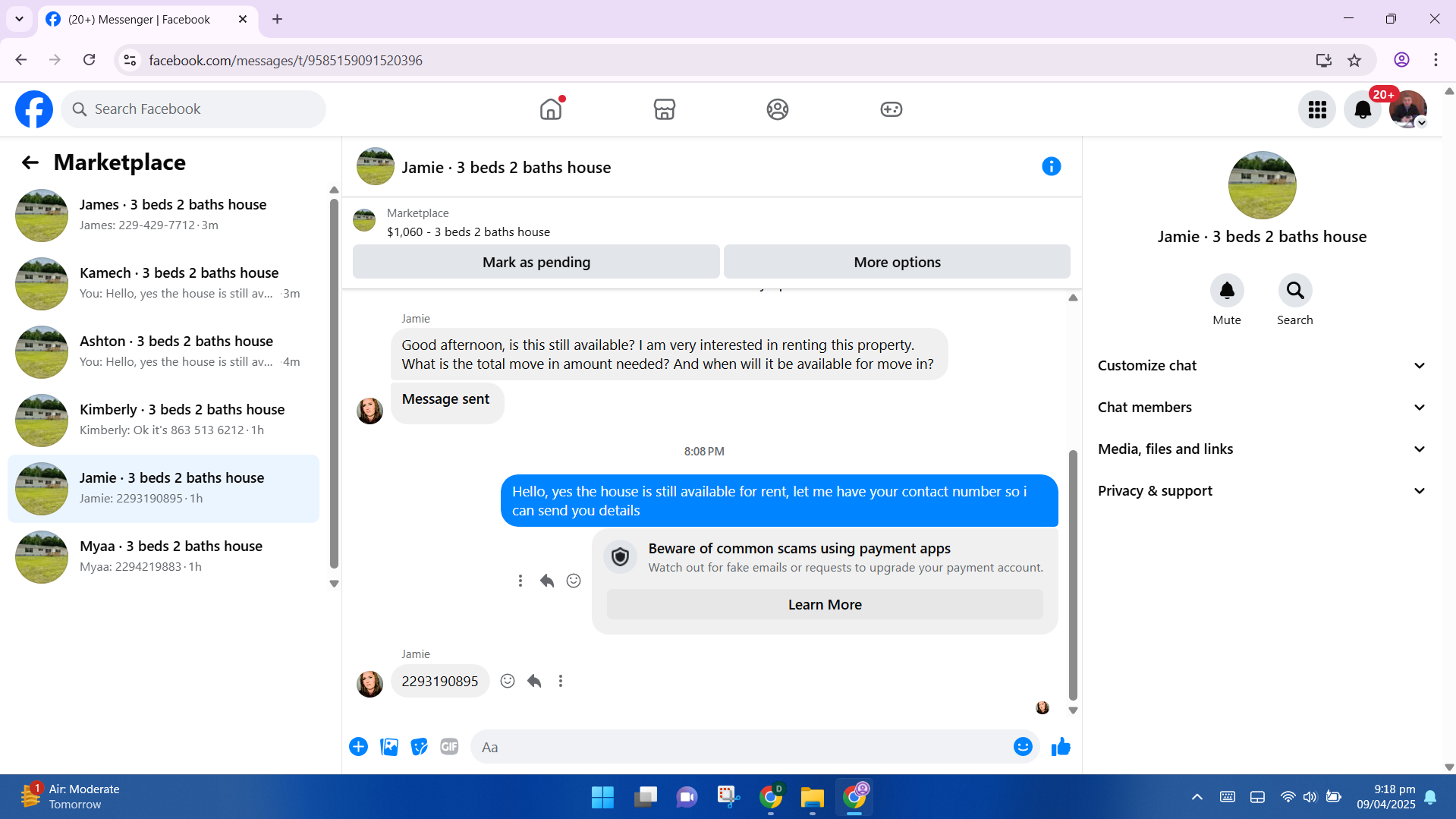The image size is (1456, 819).
Task: Open the Kimberly conversation
Action: tap(163, 420)
